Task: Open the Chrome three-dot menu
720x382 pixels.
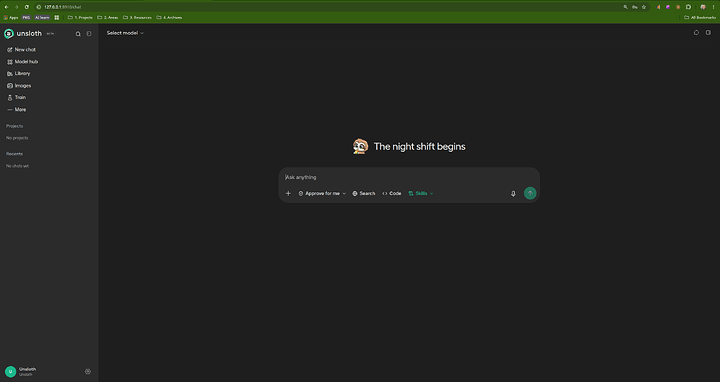Action: click(x=713, y=7)
